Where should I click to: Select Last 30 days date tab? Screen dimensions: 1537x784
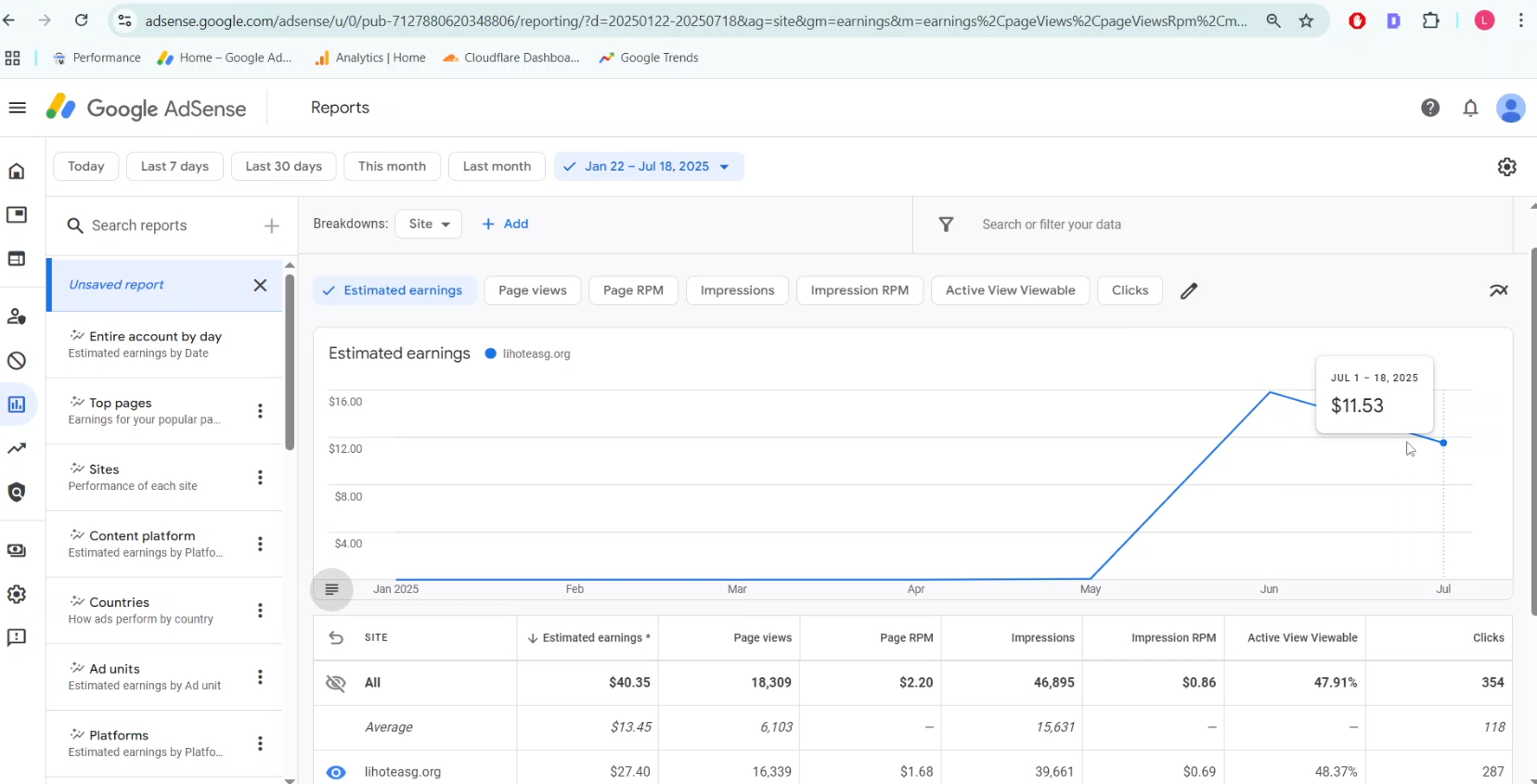284,166
